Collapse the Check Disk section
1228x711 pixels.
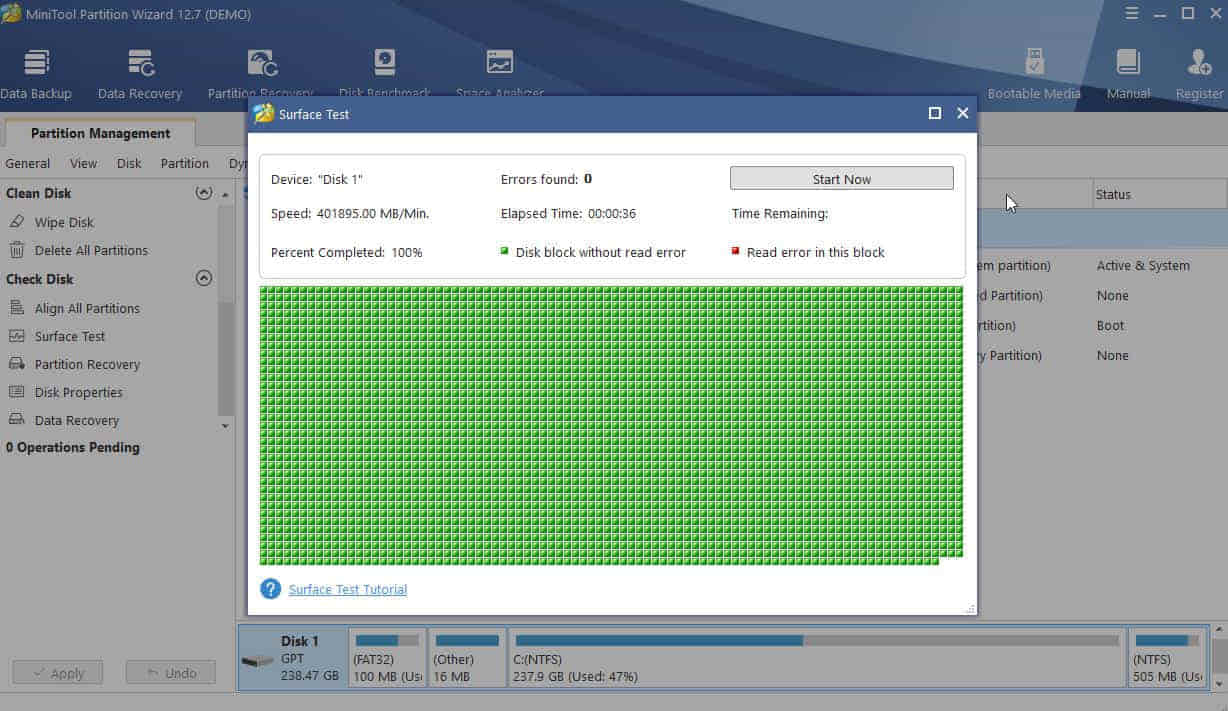pos(204,278)
